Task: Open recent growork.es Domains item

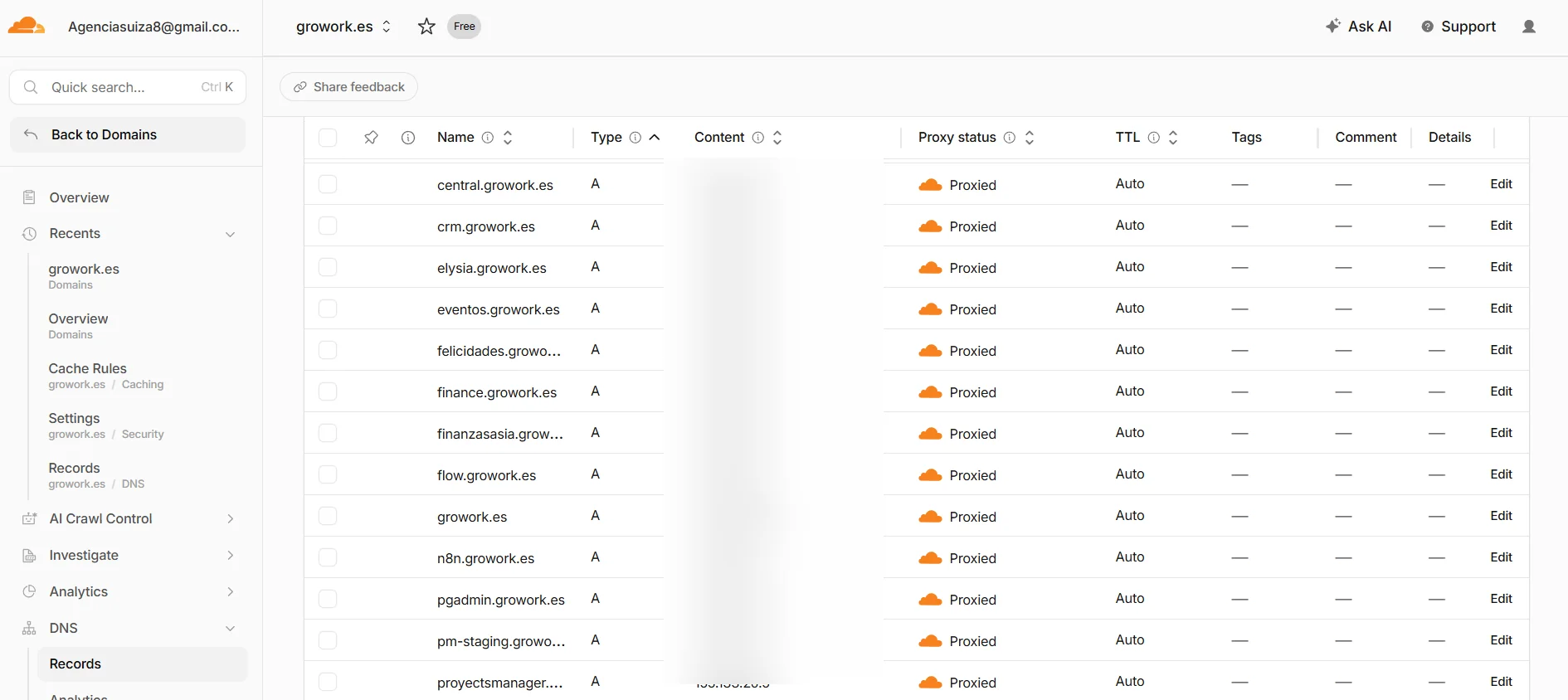Action: tap(83, 276)
